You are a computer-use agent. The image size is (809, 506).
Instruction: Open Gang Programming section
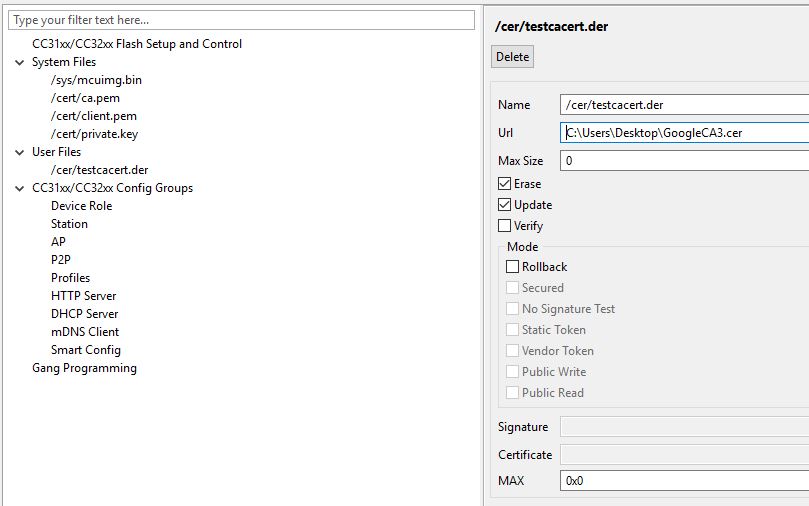[84, 368]
